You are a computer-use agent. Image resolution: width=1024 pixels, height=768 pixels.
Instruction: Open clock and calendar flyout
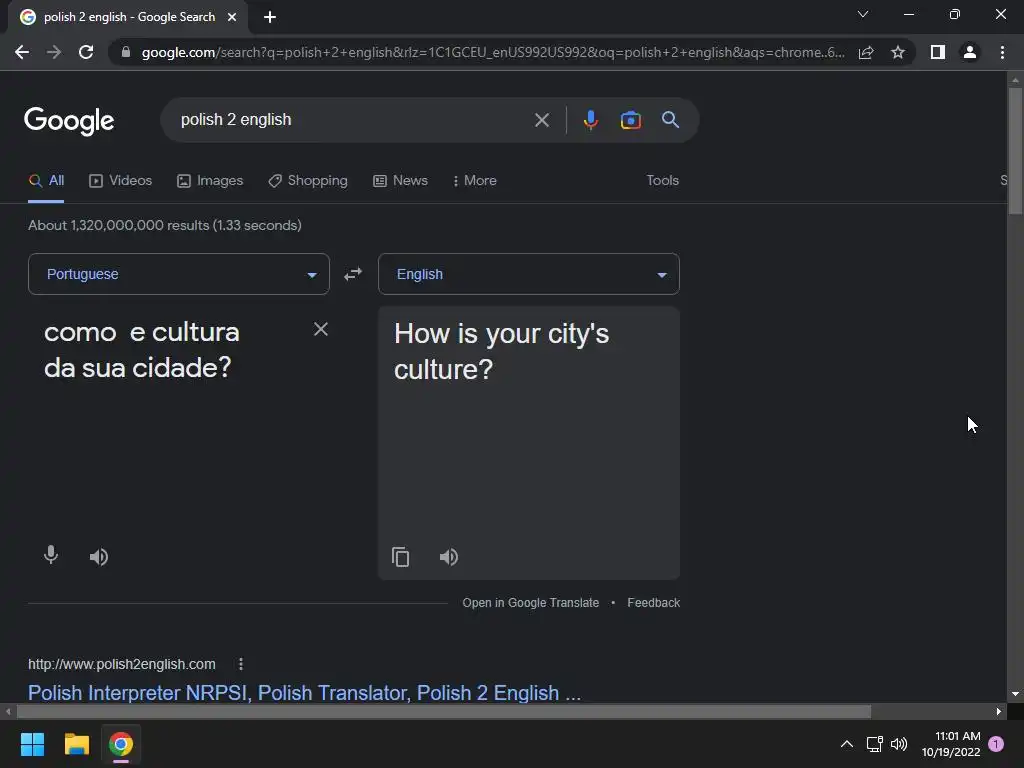(951, 744)
